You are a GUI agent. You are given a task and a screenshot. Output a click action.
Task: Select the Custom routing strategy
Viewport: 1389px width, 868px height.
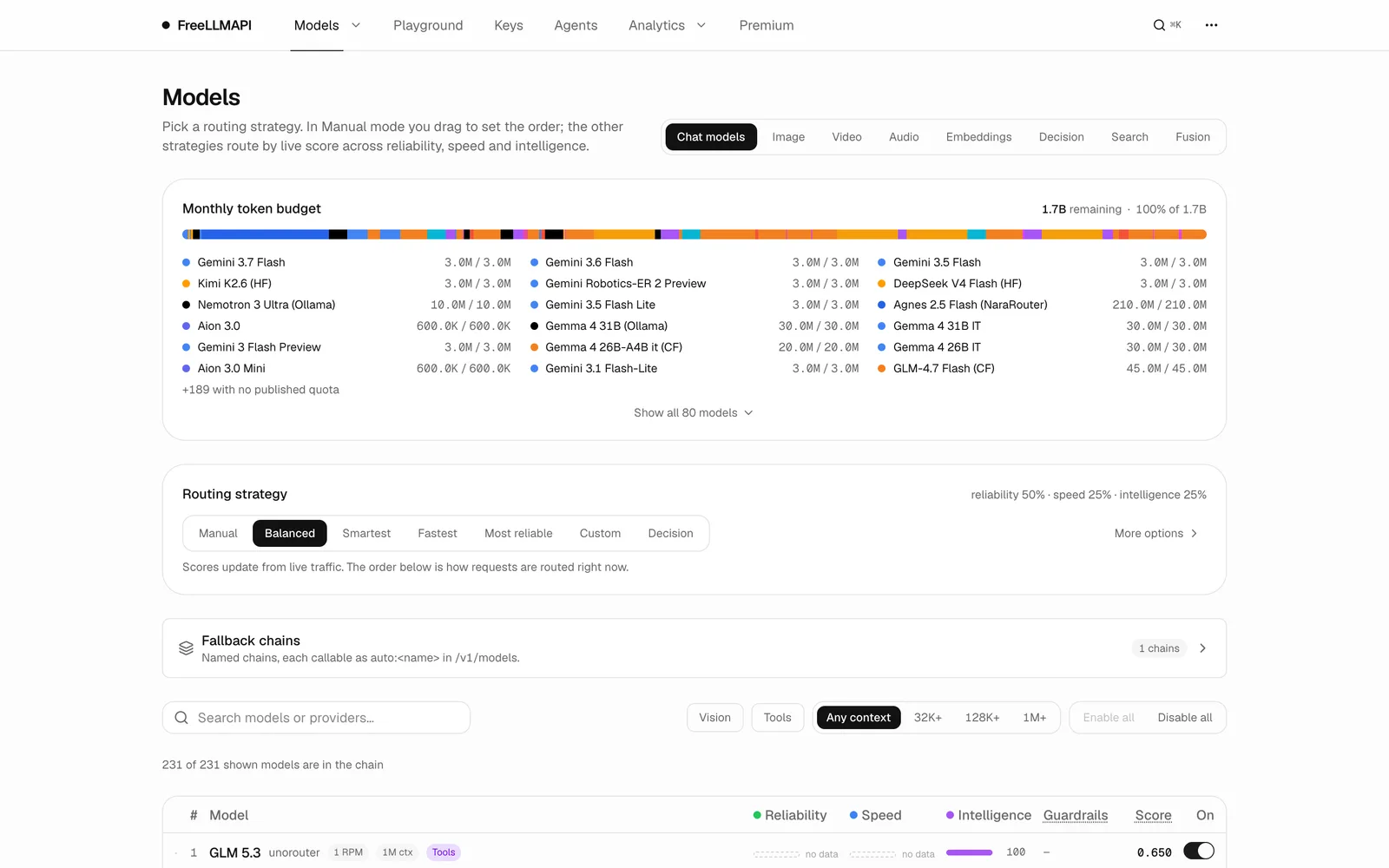[600, 533]
